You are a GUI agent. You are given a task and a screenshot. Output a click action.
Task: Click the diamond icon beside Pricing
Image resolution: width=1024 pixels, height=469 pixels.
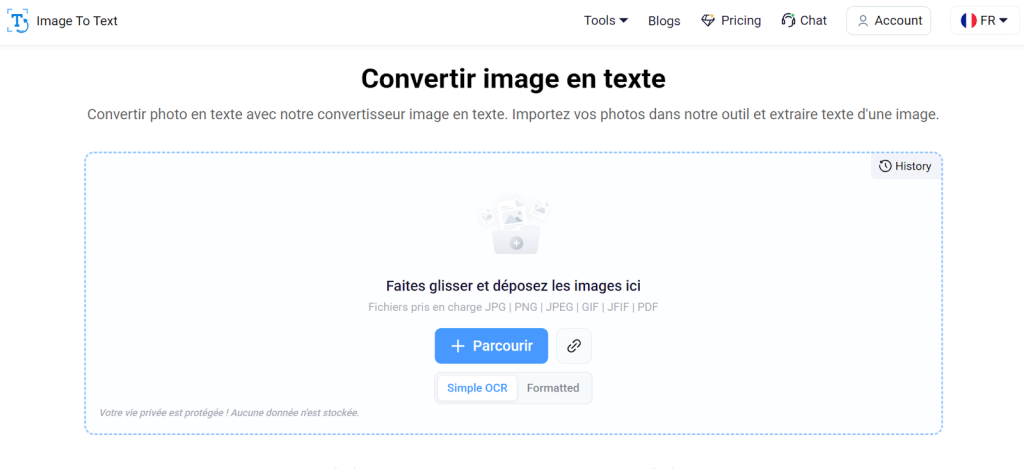pyautogui.click(x=708, y=21)
